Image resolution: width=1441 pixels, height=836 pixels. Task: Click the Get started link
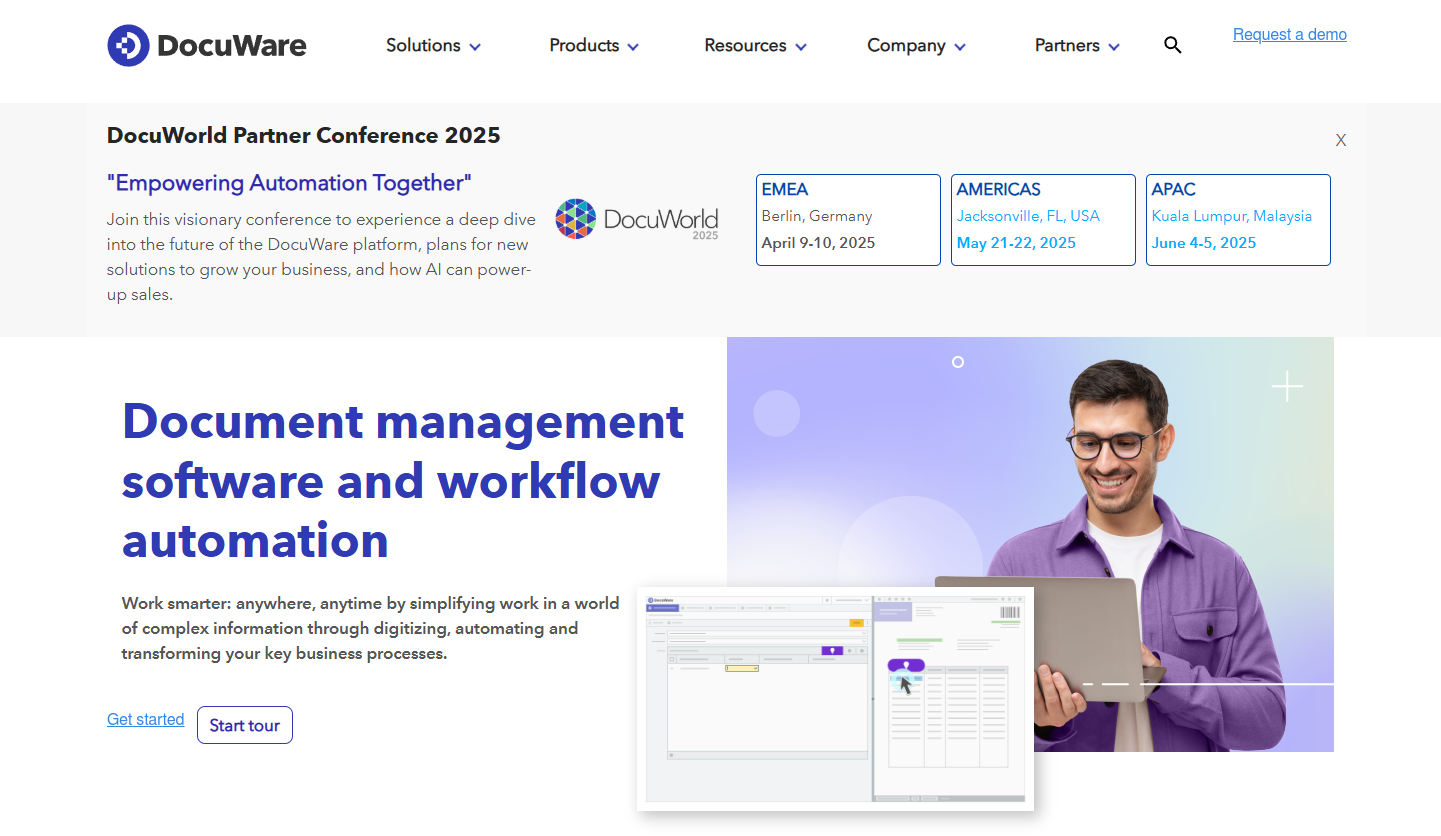coord(145,720)
